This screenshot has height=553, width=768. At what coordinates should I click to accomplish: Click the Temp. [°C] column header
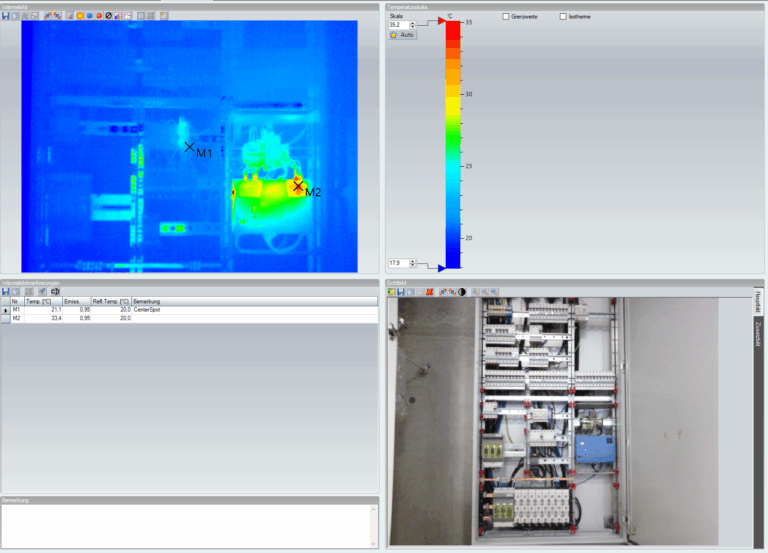click(x=42, y=301)
